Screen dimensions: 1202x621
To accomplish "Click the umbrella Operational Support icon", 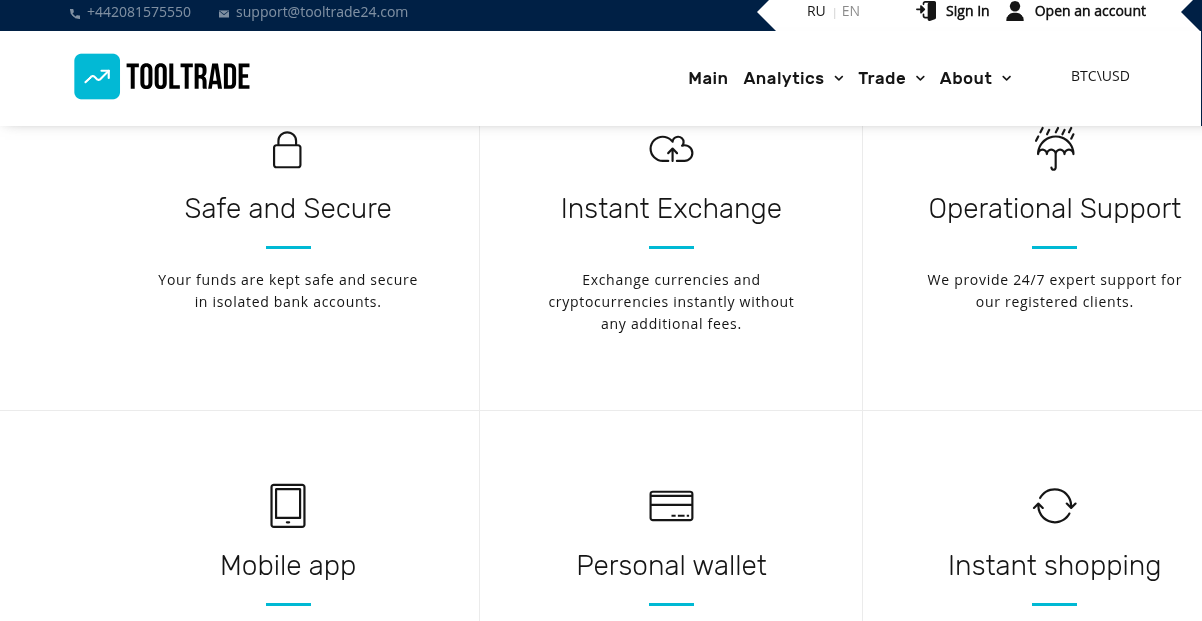I will (x=1054, y=149).
